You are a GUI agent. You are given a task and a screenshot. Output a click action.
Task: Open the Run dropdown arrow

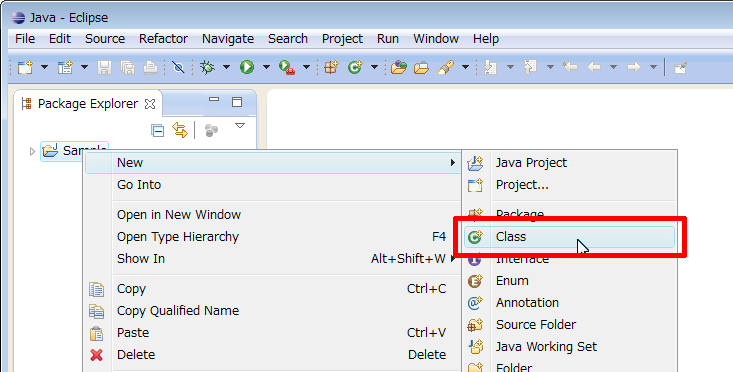click(x=266, y=67)
